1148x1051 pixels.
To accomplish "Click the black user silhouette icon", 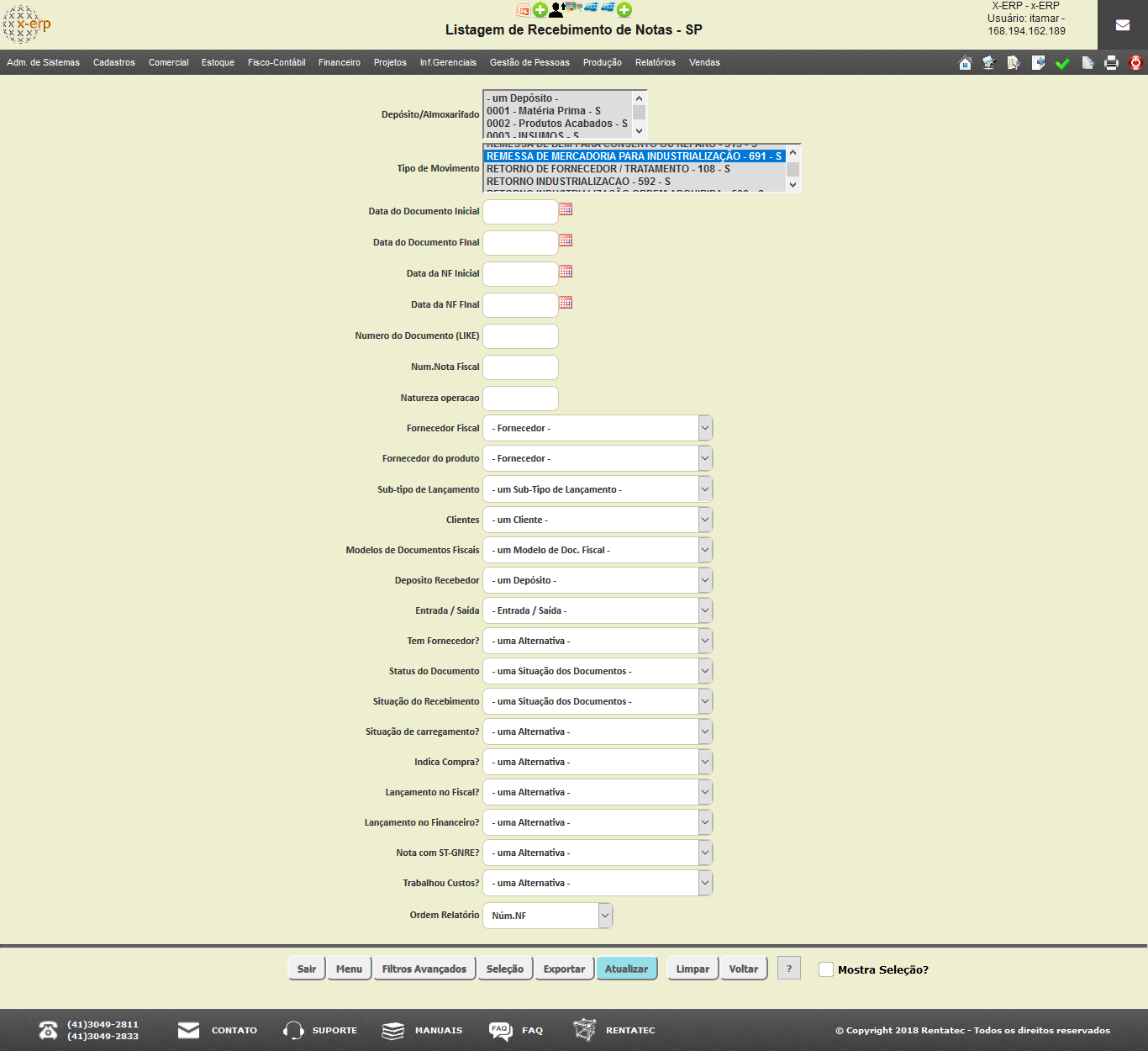I will tap(556, 10).
